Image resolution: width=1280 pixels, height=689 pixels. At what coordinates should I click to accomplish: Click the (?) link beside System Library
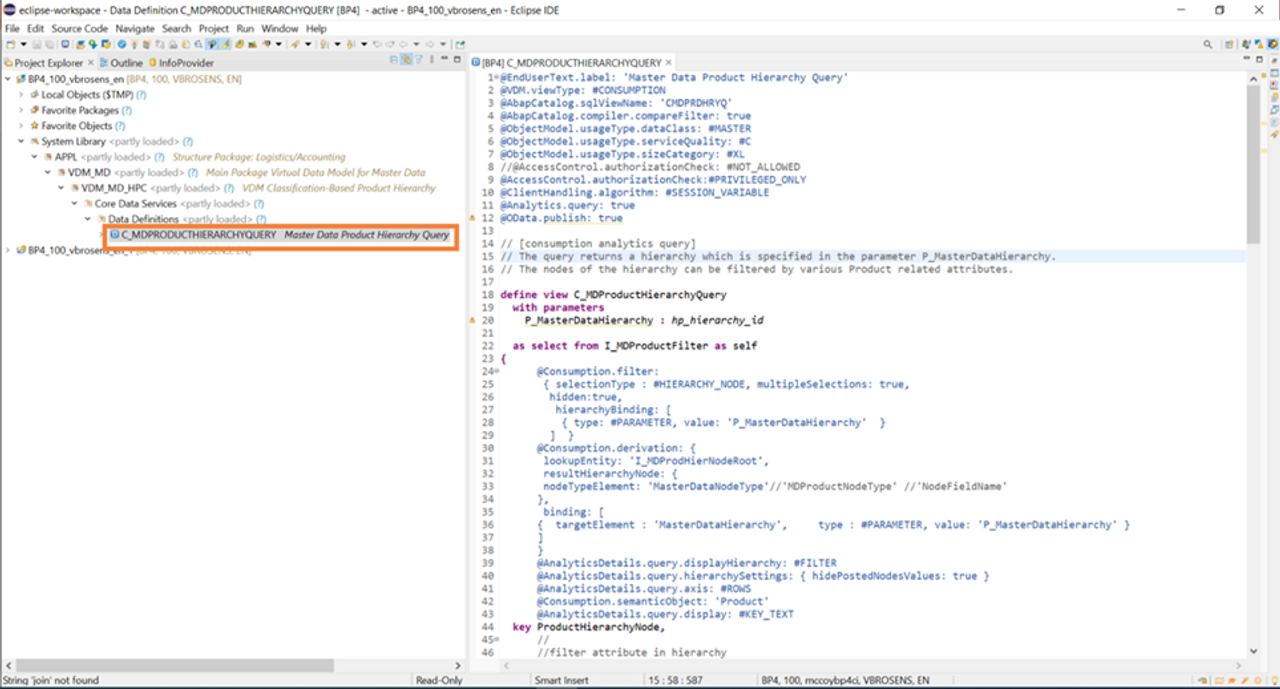(188, 141)
